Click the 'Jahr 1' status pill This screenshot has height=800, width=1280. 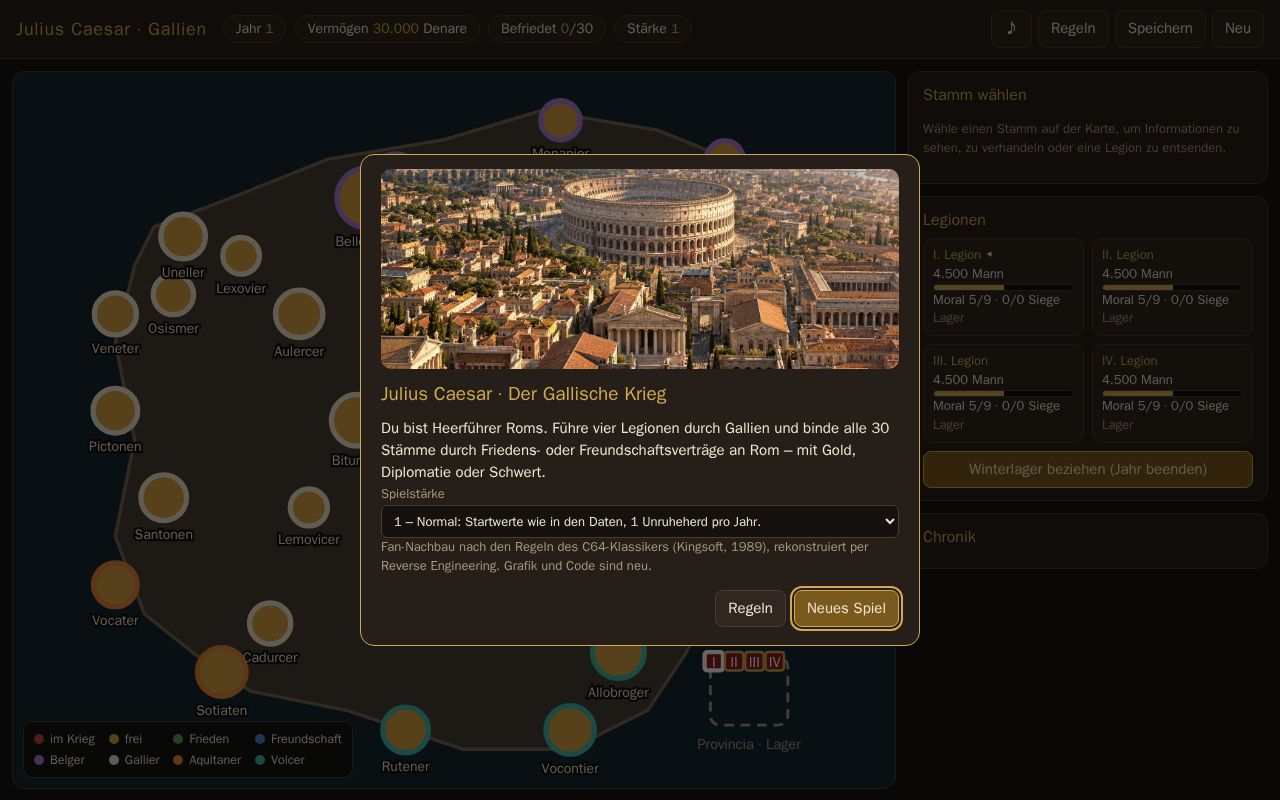coord(255,28)
